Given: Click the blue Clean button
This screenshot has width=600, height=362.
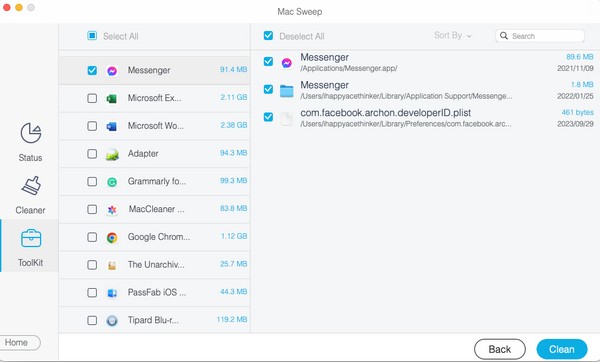Looking at the screenshot, I should tap(562, 349).
